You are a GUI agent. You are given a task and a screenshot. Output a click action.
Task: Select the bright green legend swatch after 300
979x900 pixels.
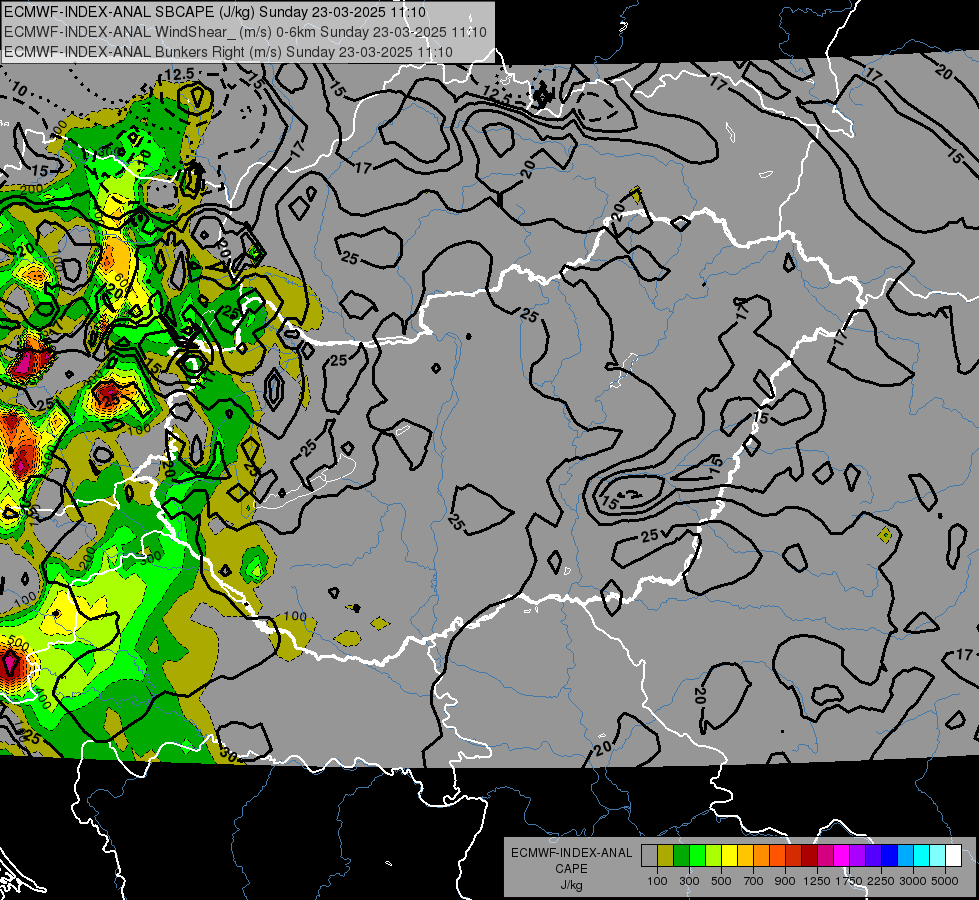pos(697,855)
